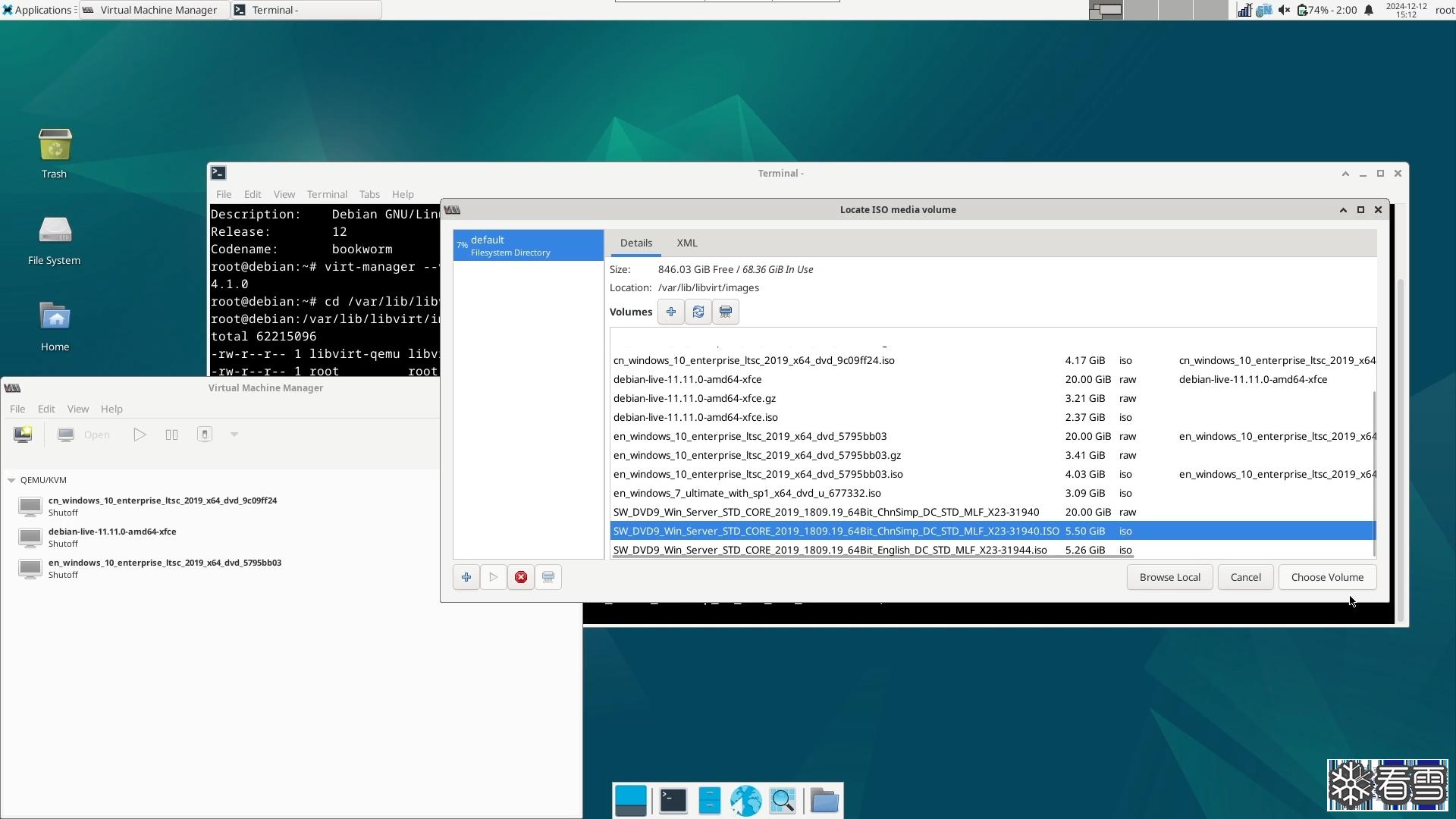Switch to XML tab
This screenshot has width=1456, height=819.
(687, 243)
